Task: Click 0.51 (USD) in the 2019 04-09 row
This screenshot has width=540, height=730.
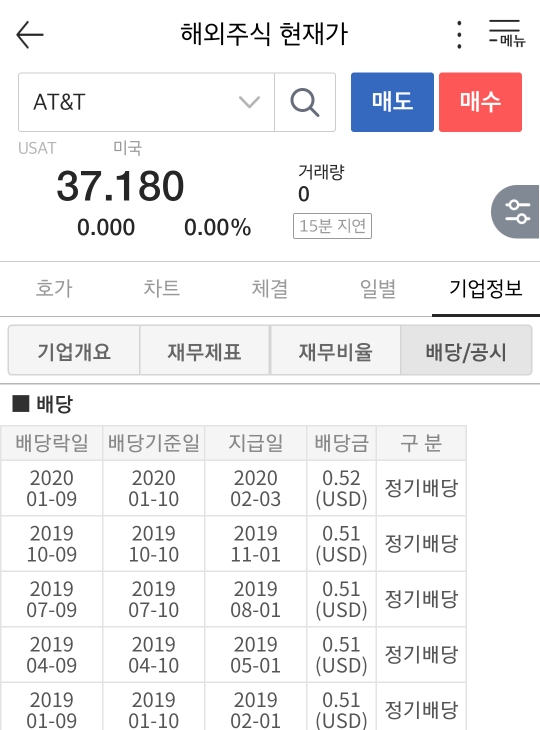Action: 341,655
